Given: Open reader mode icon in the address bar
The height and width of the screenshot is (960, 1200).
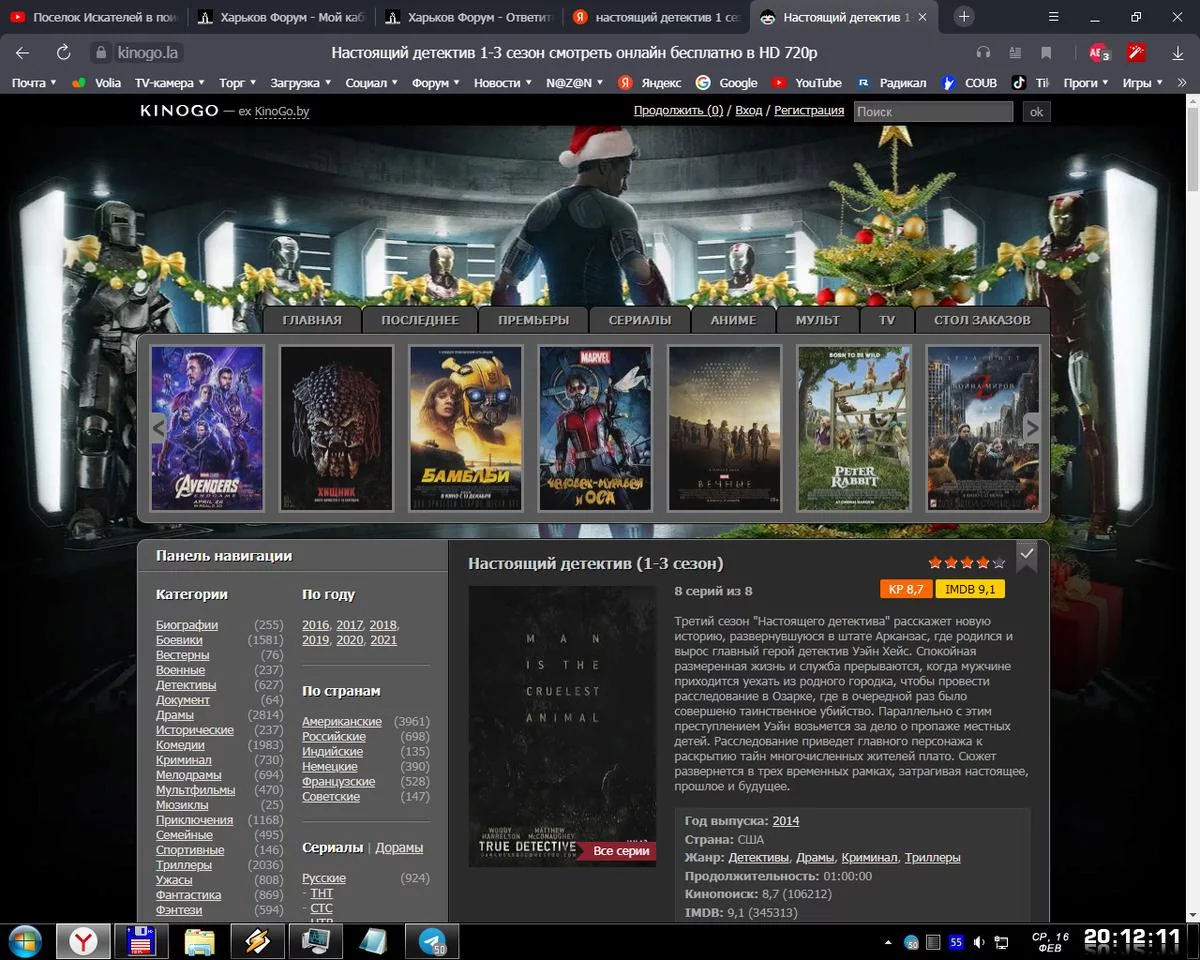Looking at the screenshot, I should coord(1015,53).
